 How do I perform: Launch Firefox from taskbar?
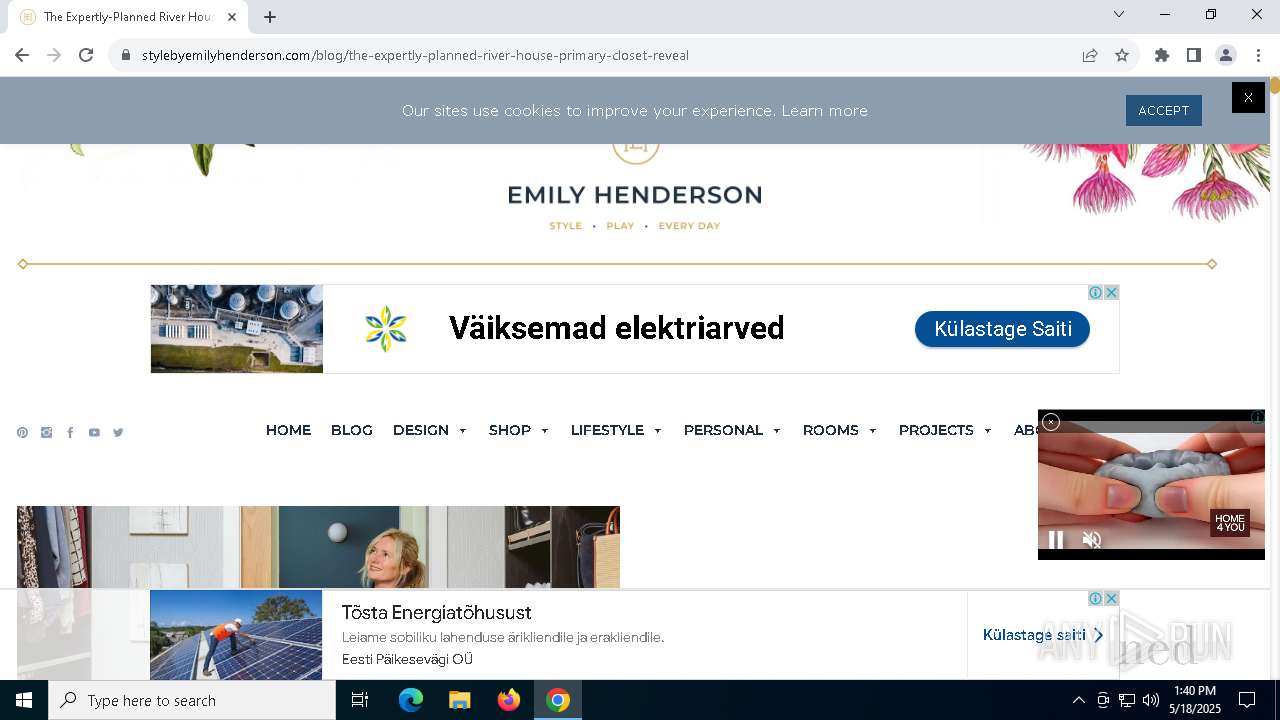tap(509, 700)
